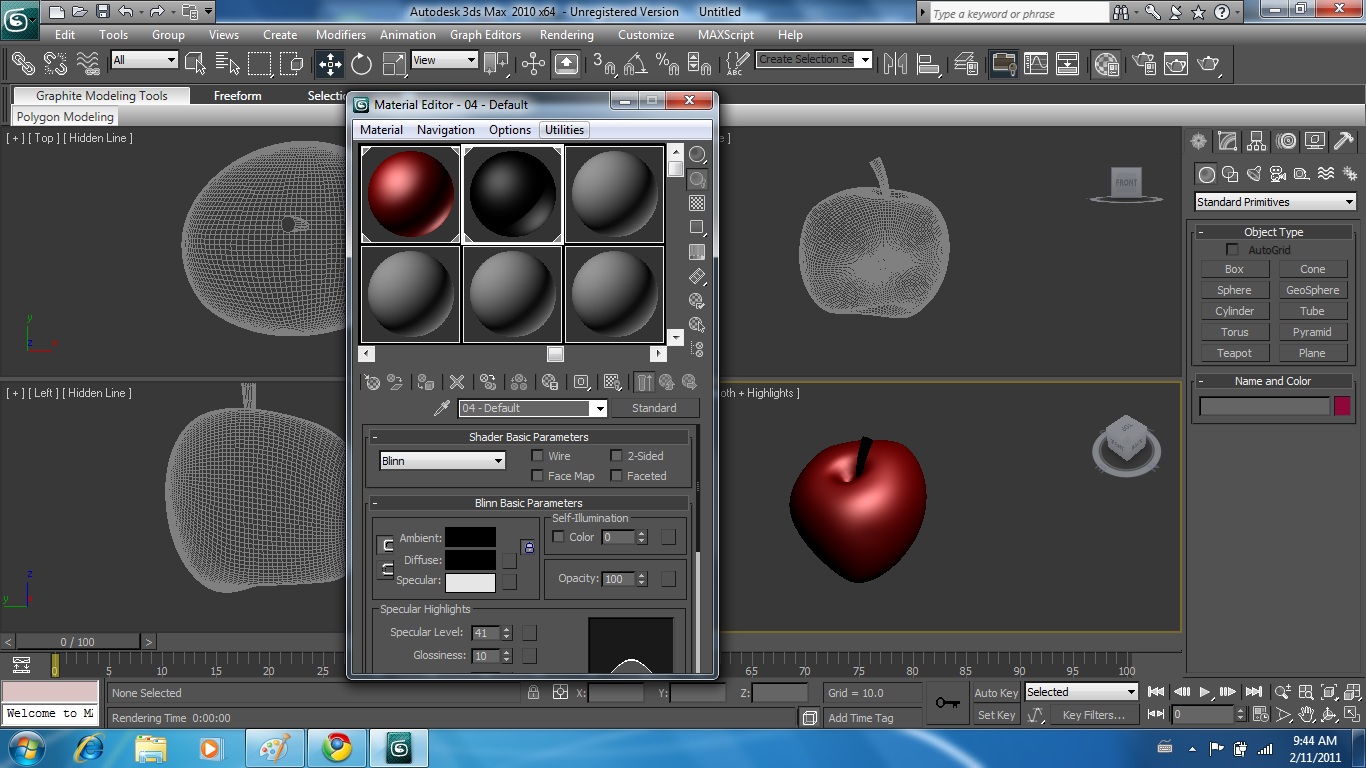The width and height of the screenshot is (1366, 768).
Task: Click Get Material in Material Editor
Action: point(372,382)
